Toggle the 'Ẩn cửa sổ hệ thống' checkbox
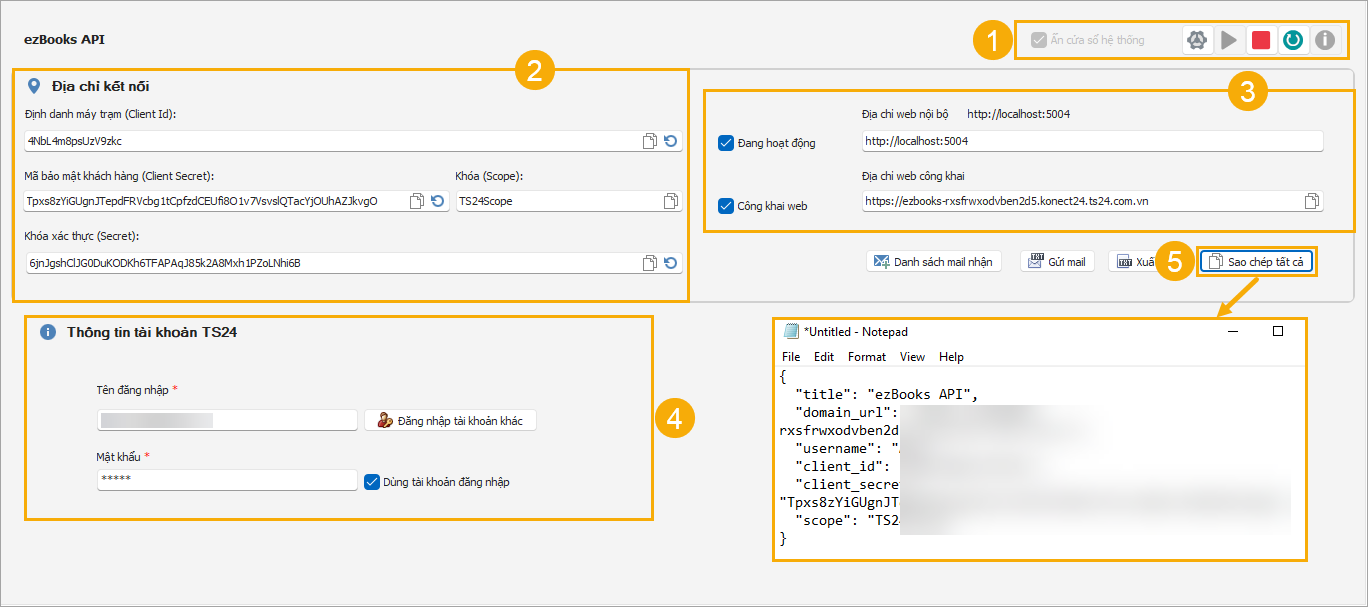The width and height of the screenshot is (1368, 607). (1038, 40)
